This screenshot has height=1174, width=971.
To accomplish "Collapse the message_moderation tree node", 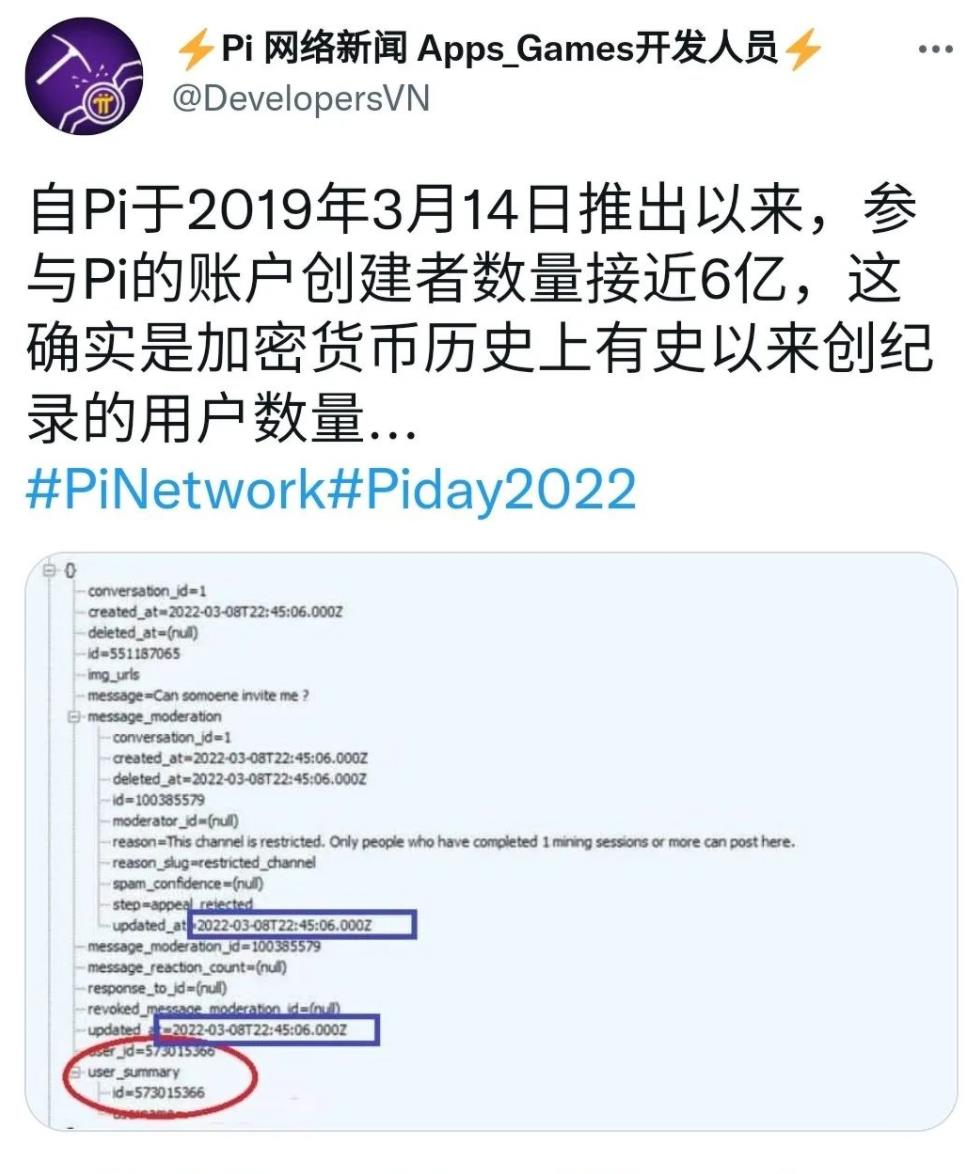I will click(74, 717).
